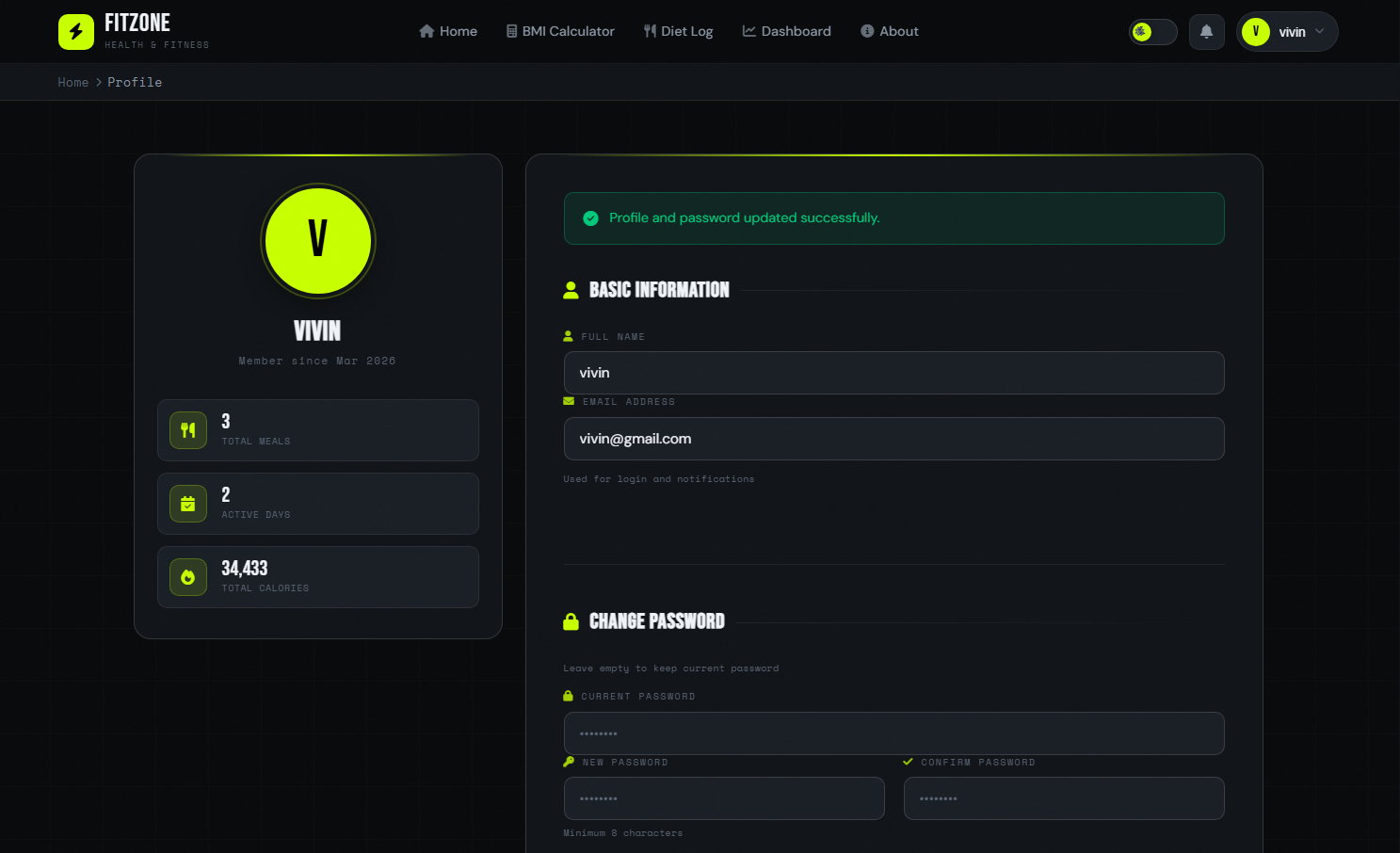Click the FitZone lightning bolt logo
The image size is (1400, 853).
tap(76, 32)
